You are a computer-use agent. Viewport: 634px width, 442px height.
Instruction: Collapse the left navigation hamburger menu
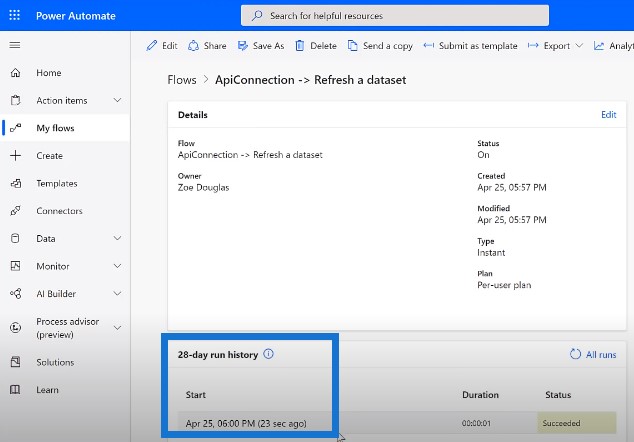[x=15, y=45]
